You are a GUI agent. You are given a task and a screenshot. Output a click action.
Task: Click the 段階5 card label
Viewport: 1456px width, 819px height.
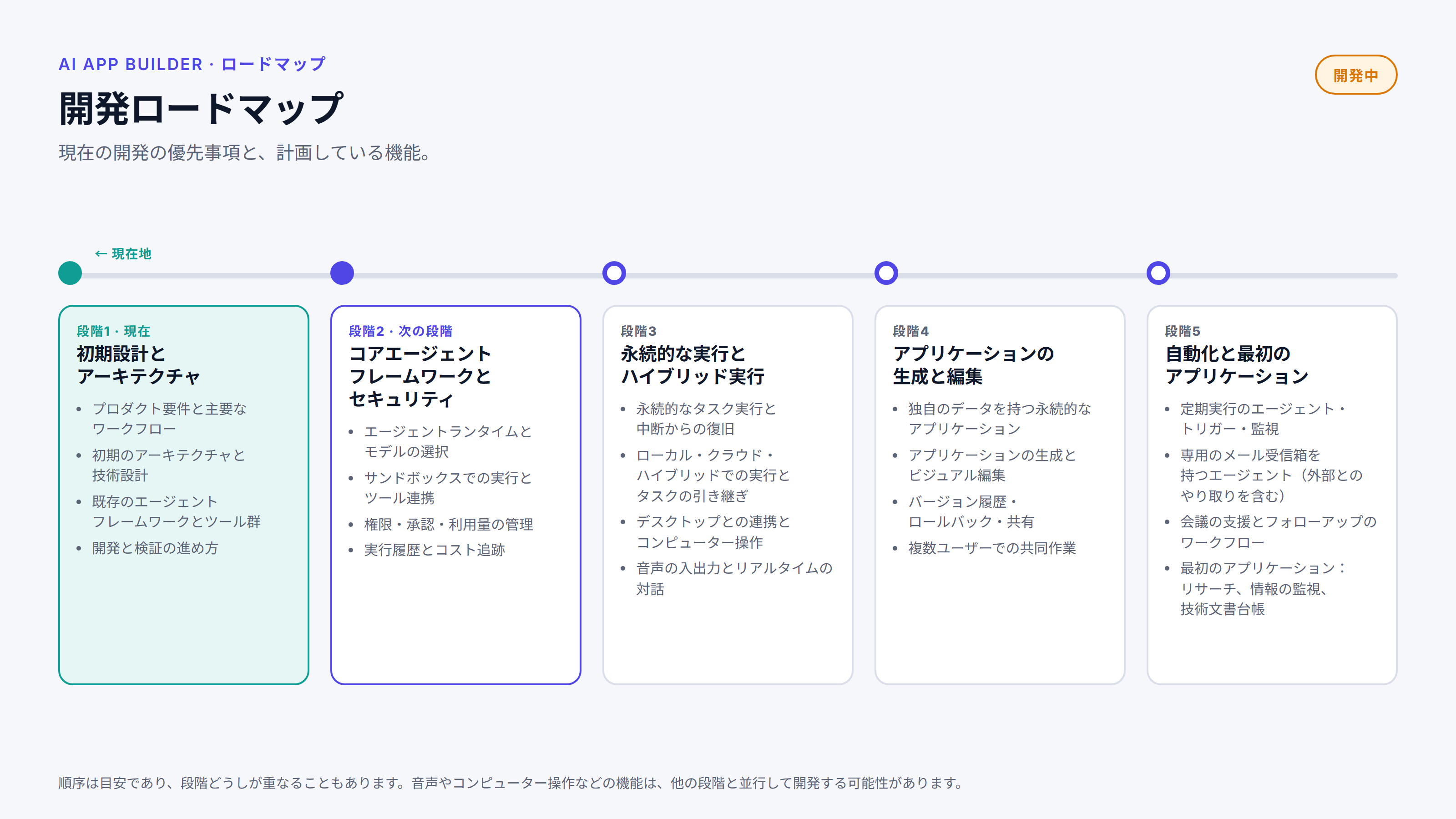pyautogui.click(x=1183, y=331)
